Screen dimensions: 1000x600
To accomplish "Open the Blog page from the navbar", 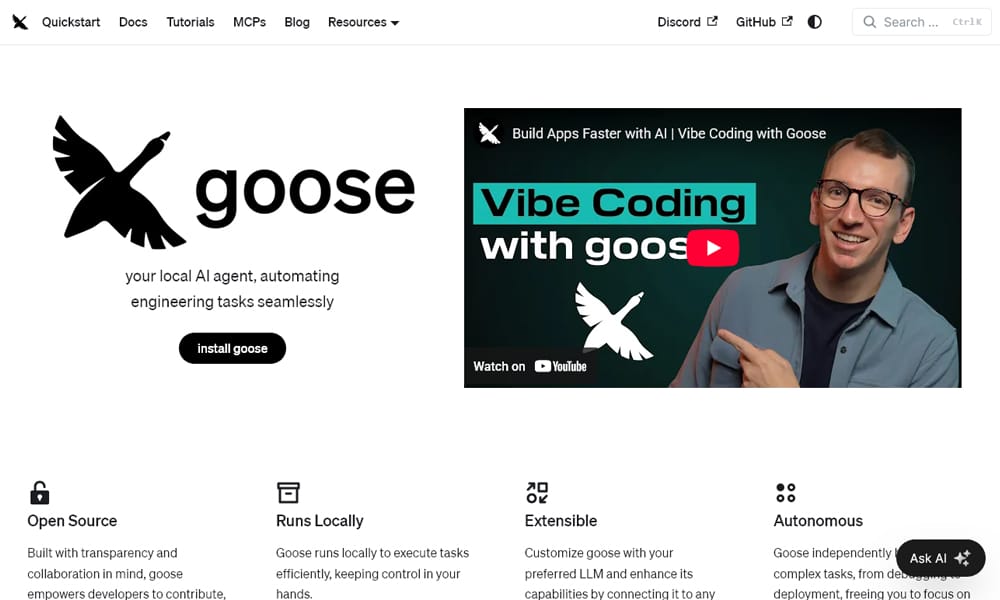I will pos(296,21).
